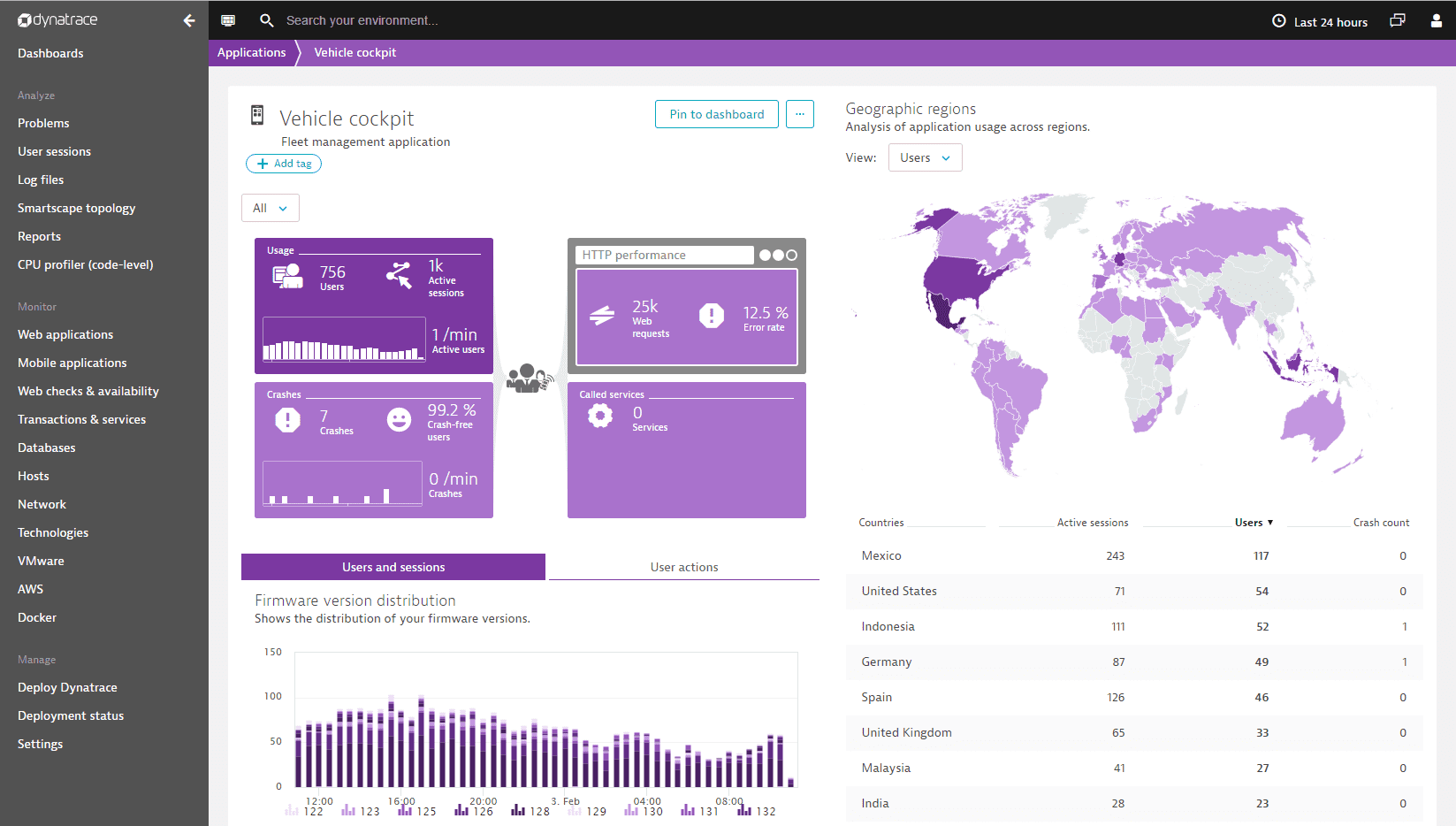Open Web checks & availability in sidebar

[x=88, y=391]
